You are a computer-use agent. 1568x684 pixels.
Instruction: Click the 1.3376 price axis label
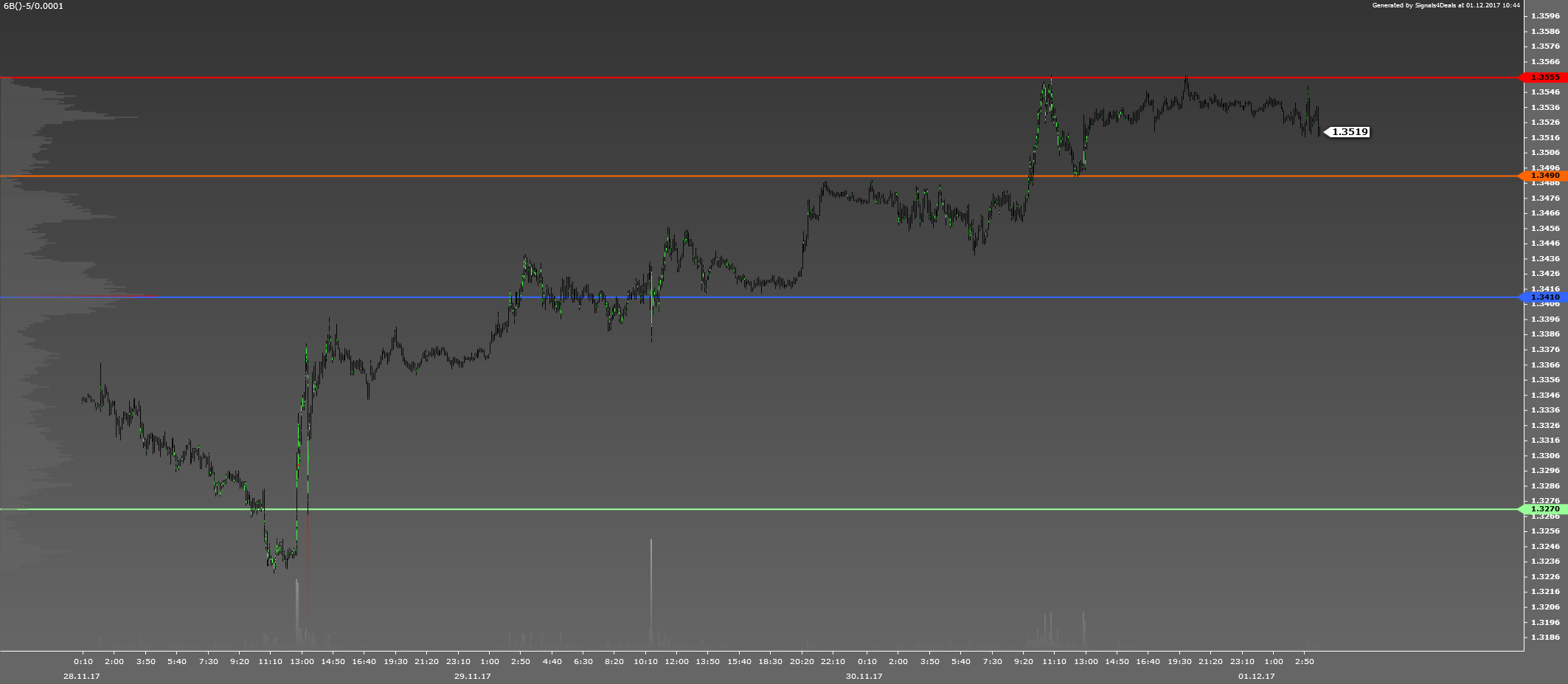[1545, 349]
